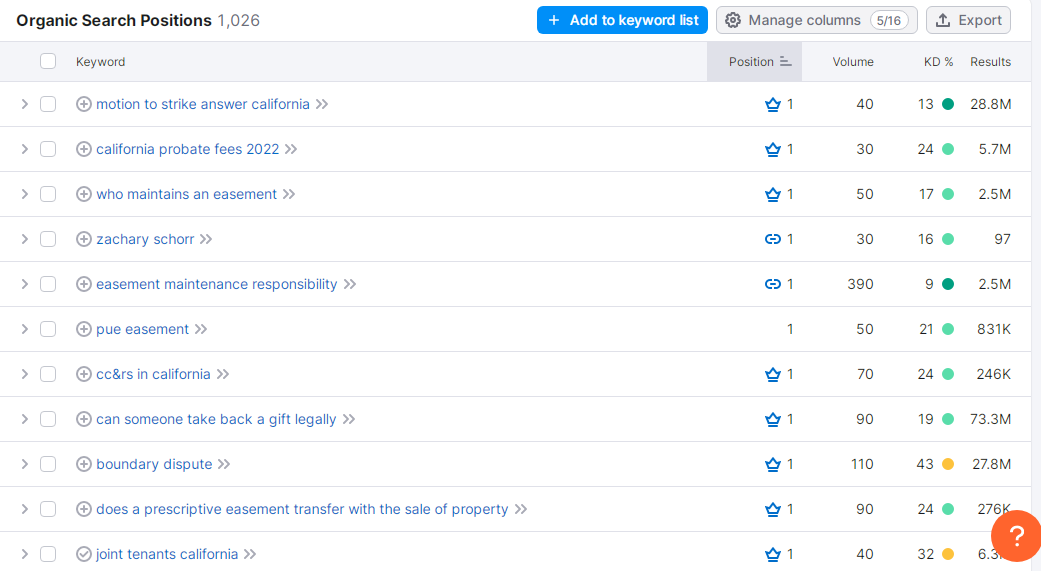
Task: Click the 73.3M results value
Action: point(990,420)
